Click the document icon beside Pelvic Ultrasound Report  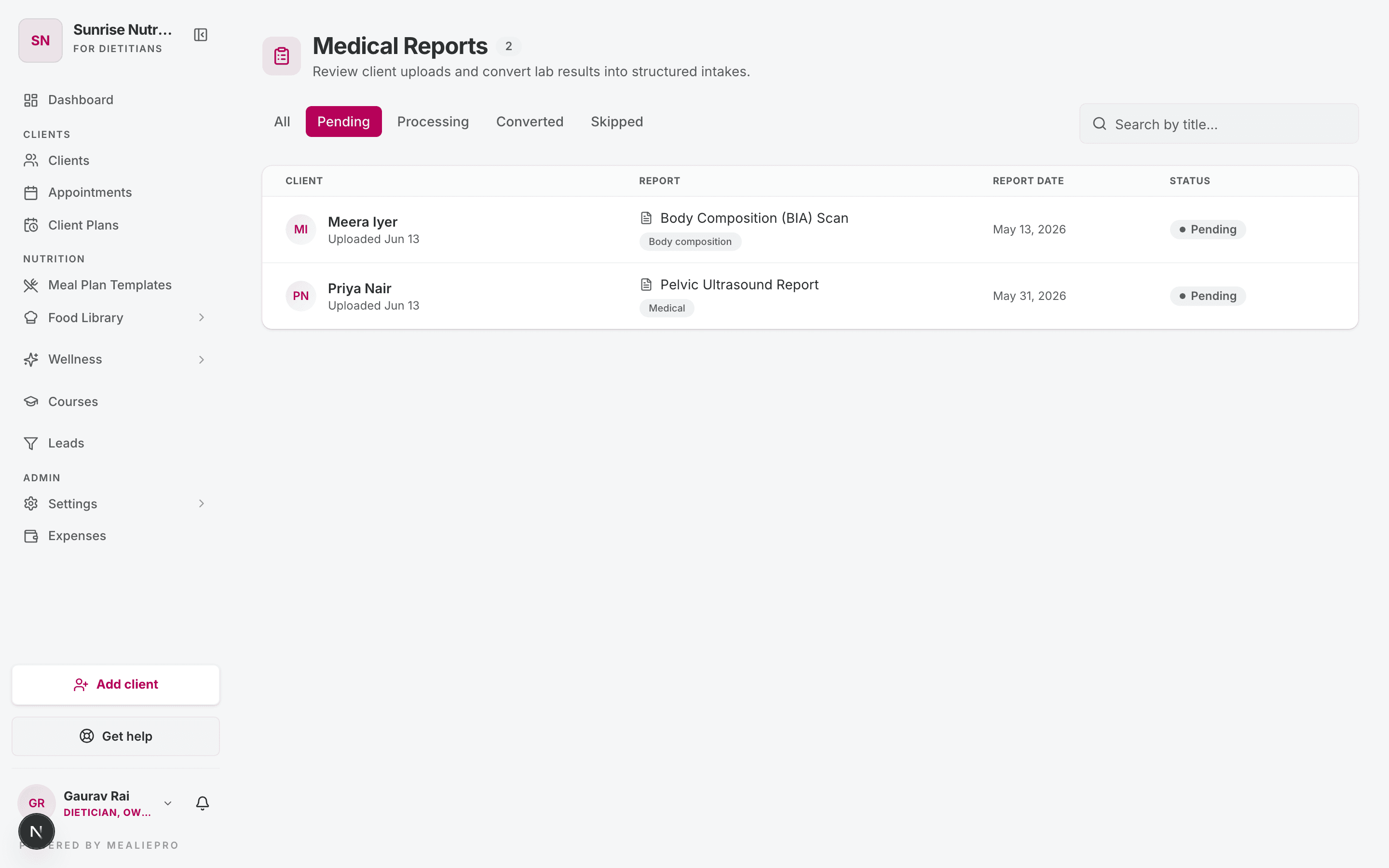click(646, 285)
